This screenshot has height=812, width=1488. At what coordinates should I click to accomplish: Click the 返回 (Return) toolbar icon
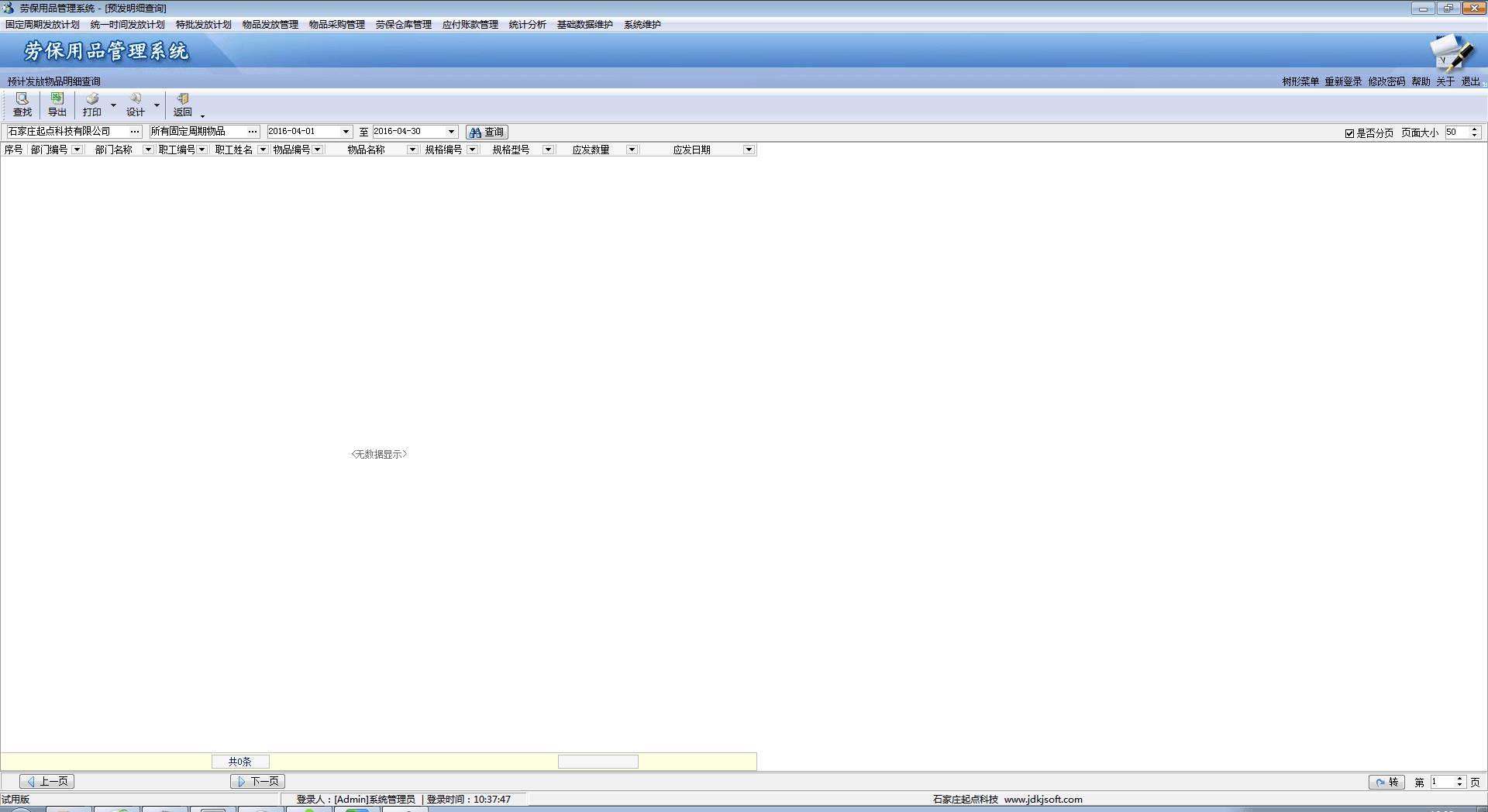click(183, 104)
